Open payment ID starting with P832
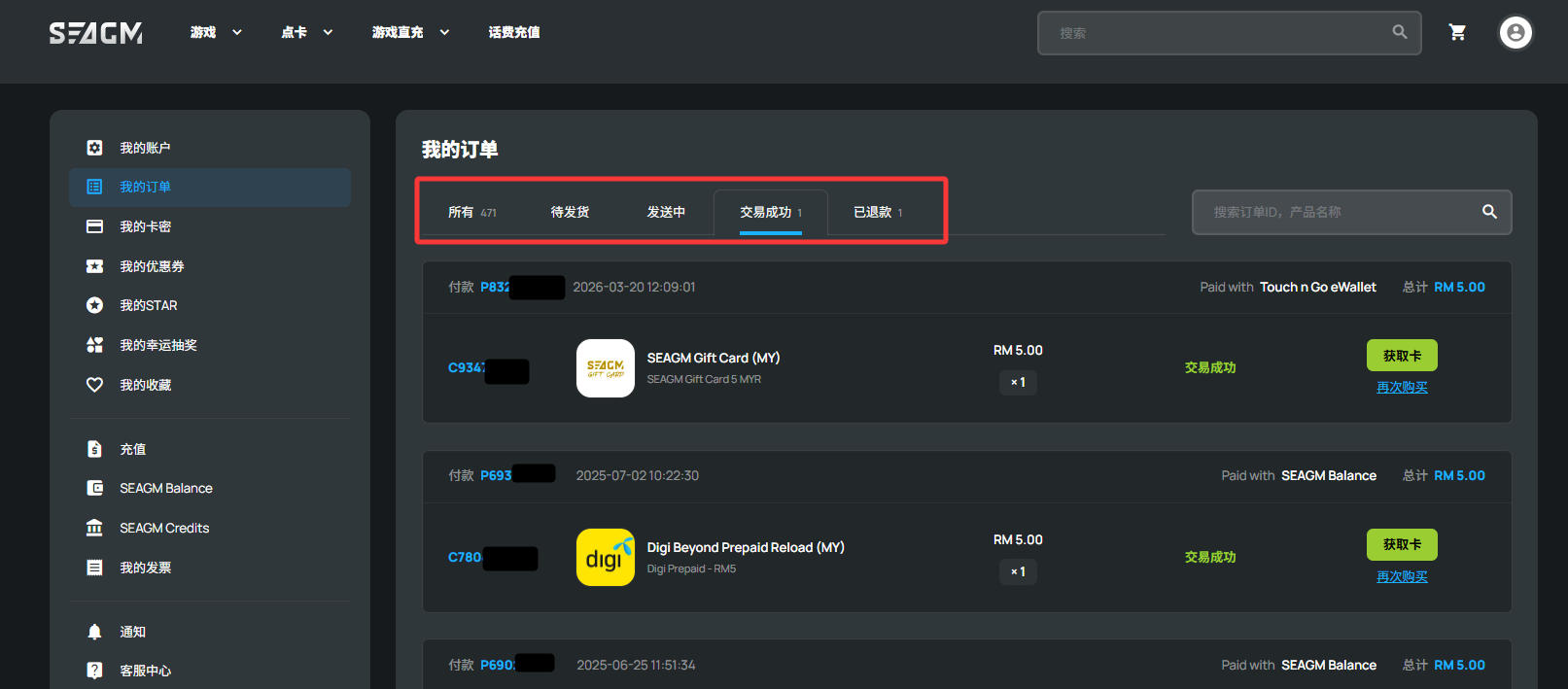The height and width of the screenshot is (689, 1568). click(495, 287)
